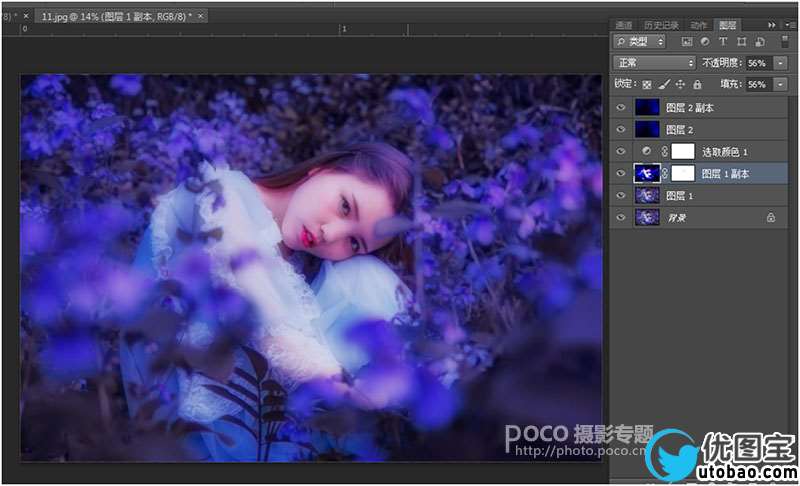This screenshot has height=486, width=800.
Task: Open the 类型 filter kind dropdown
Action: point(639,42)
